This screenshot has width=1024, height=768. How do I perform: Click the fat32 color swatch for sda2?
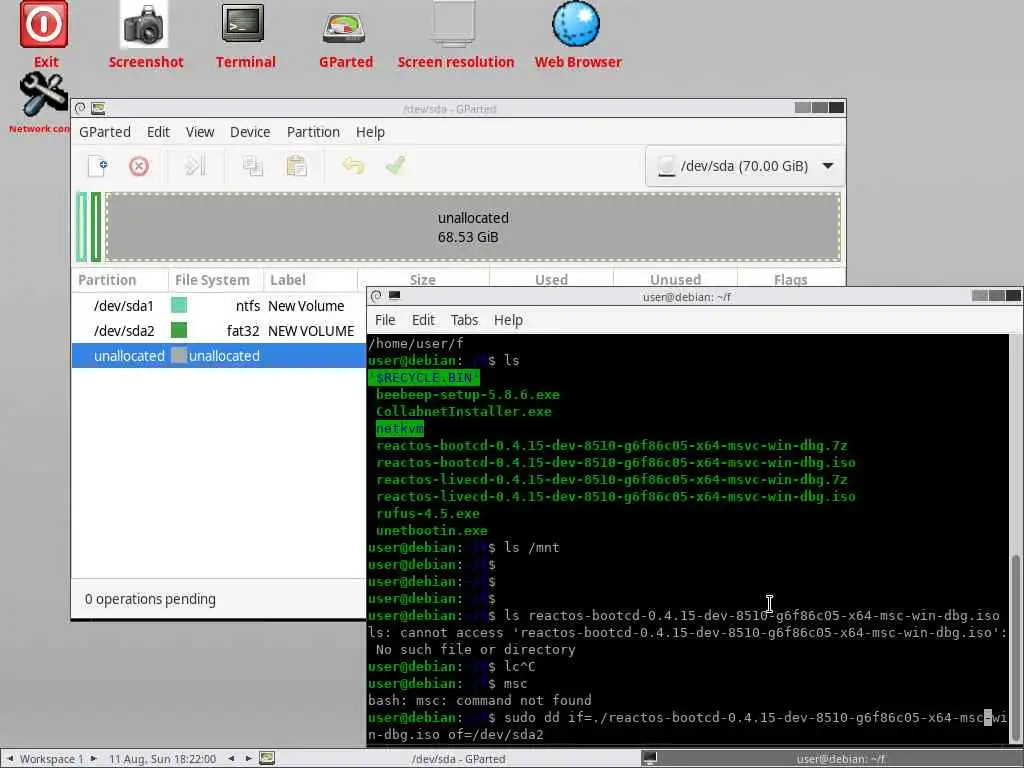pos(179,330)
